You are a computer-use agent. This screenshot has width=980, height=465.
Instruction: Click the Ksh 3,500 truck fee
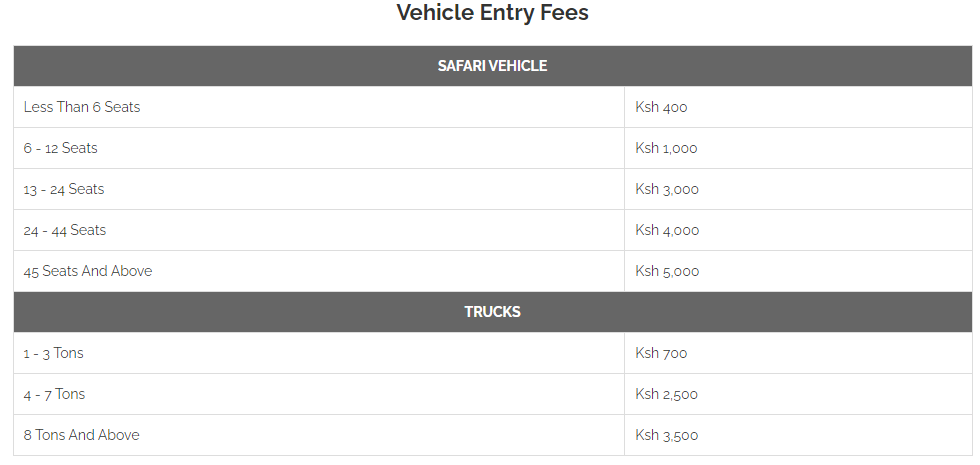point(666,435)
